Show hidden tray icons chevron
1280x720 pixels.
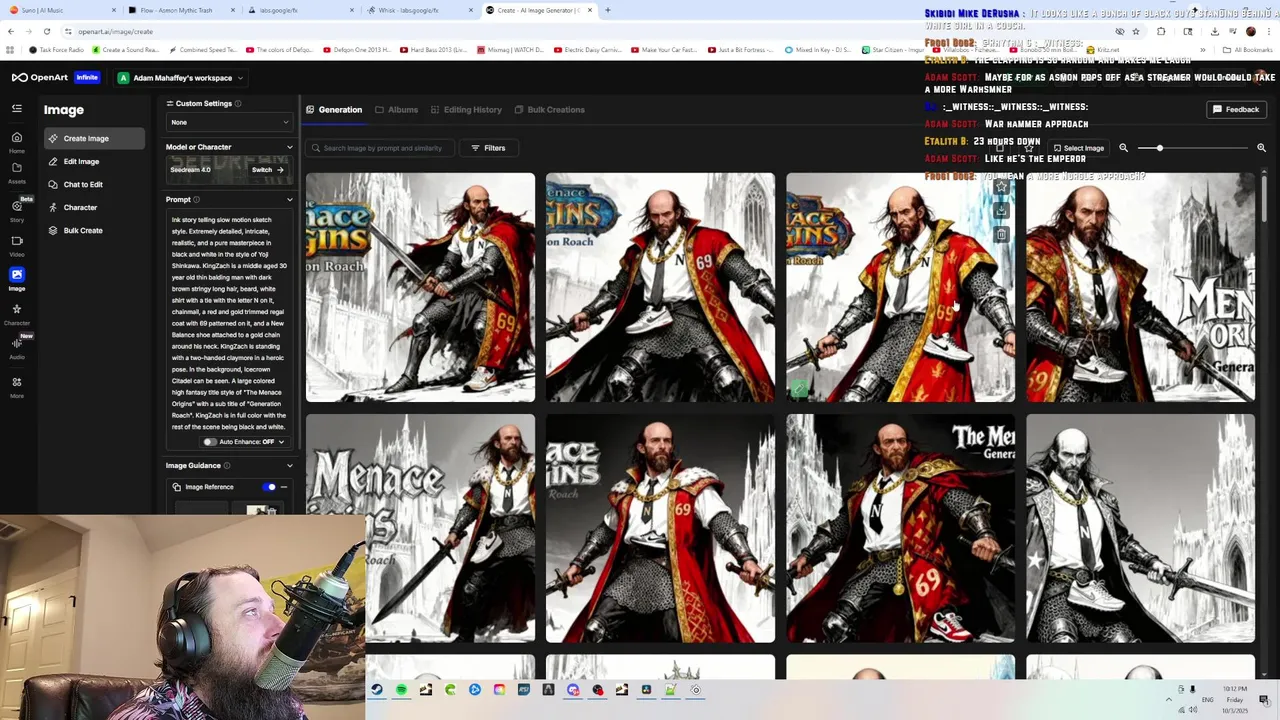pos(1168,700)
